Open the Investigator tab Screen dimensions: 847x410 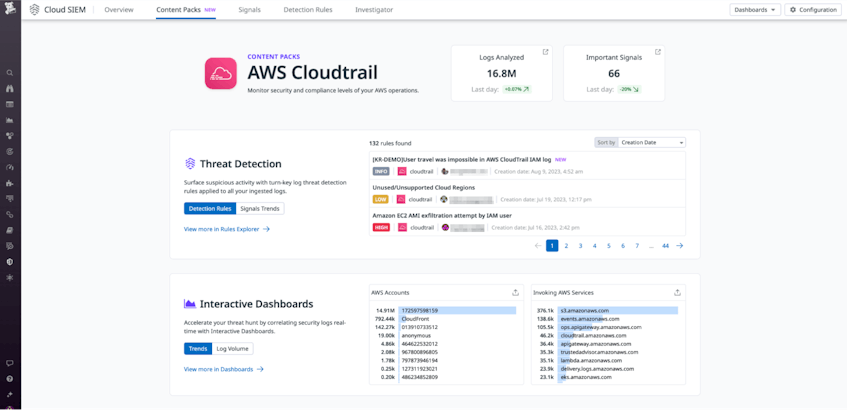point(374,10)
